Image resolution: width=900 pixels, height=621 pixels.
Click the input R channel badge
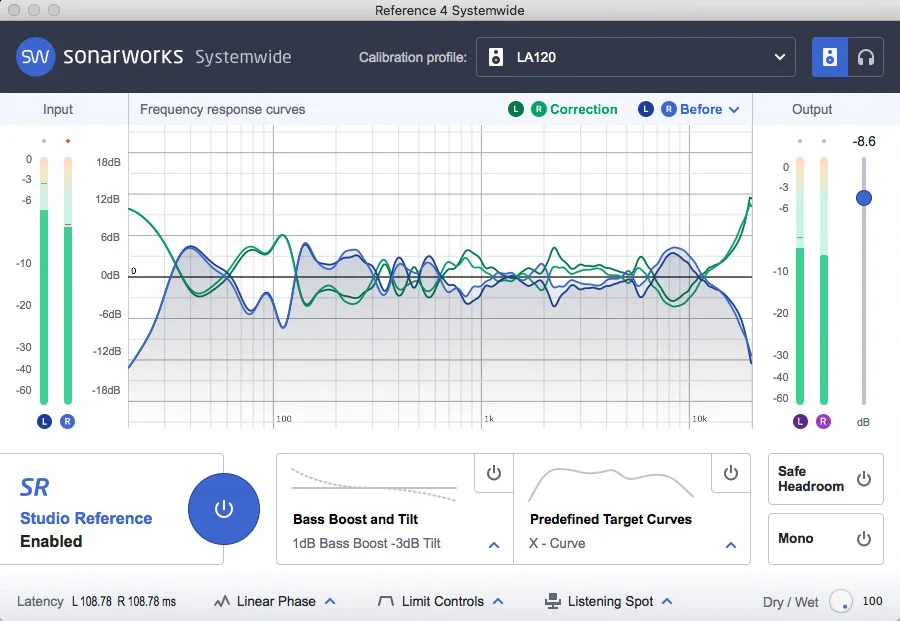67,421
